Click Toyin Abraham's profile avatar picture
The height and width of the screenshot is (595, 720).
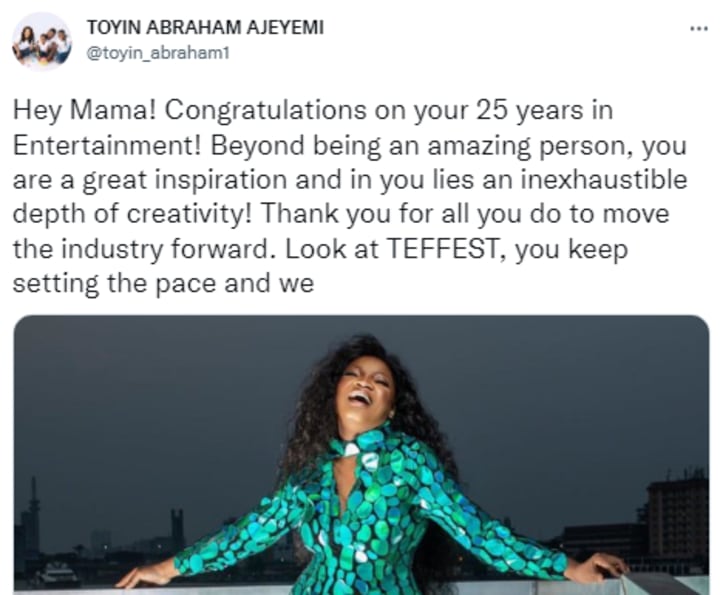42,42
